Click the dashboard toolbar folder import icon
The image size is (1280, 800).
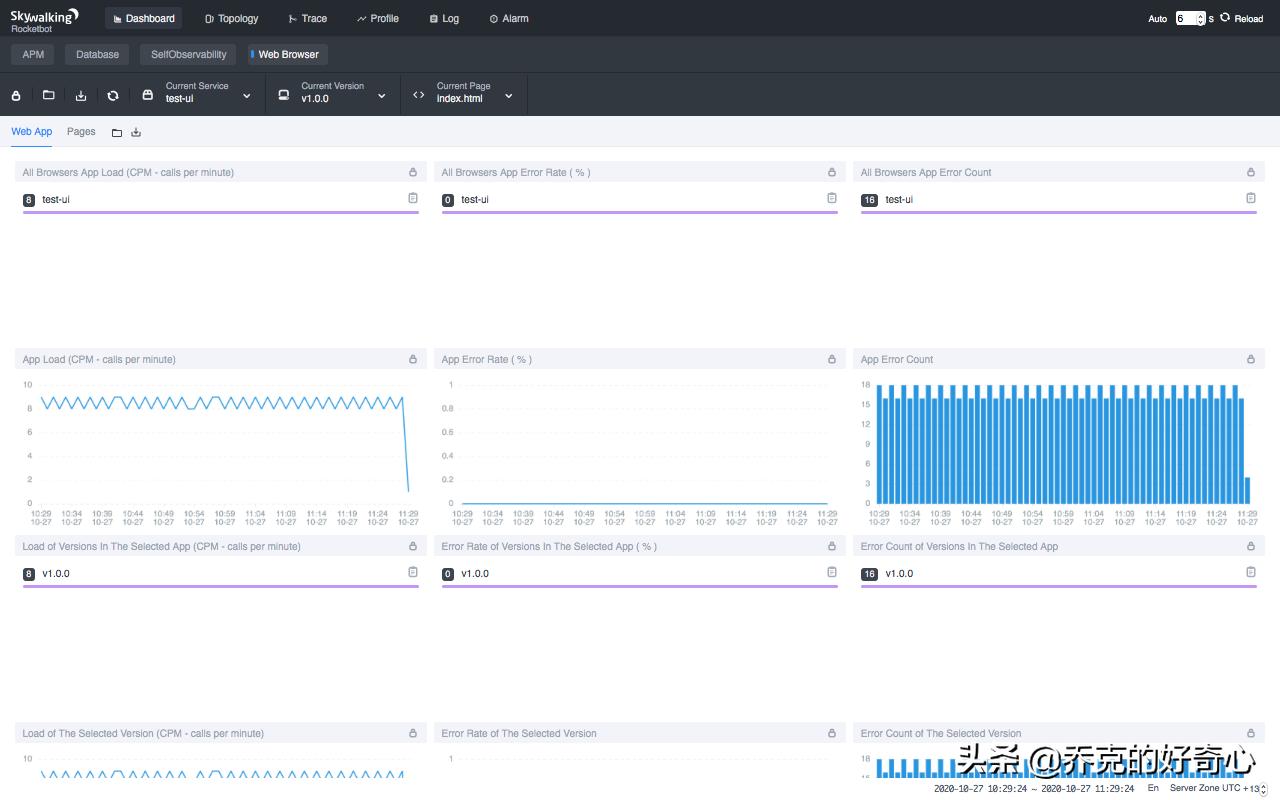(x=48, y=96)
